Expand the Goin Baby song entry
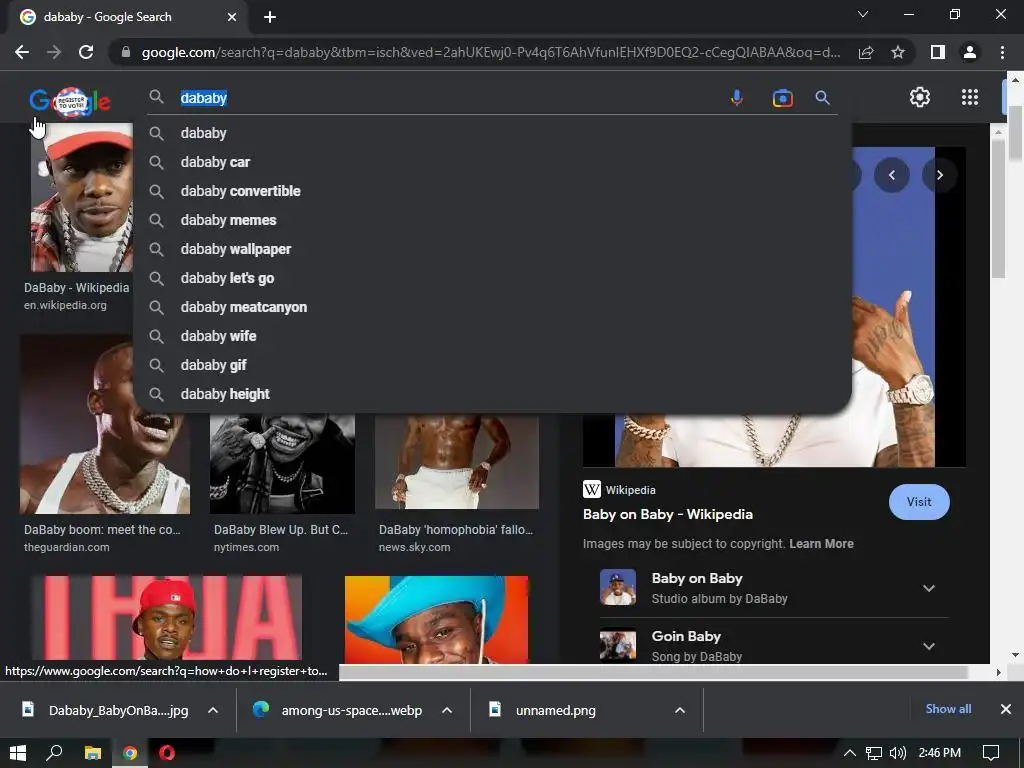Viewport: 1024px width, 768px height. tap(928, 646)
